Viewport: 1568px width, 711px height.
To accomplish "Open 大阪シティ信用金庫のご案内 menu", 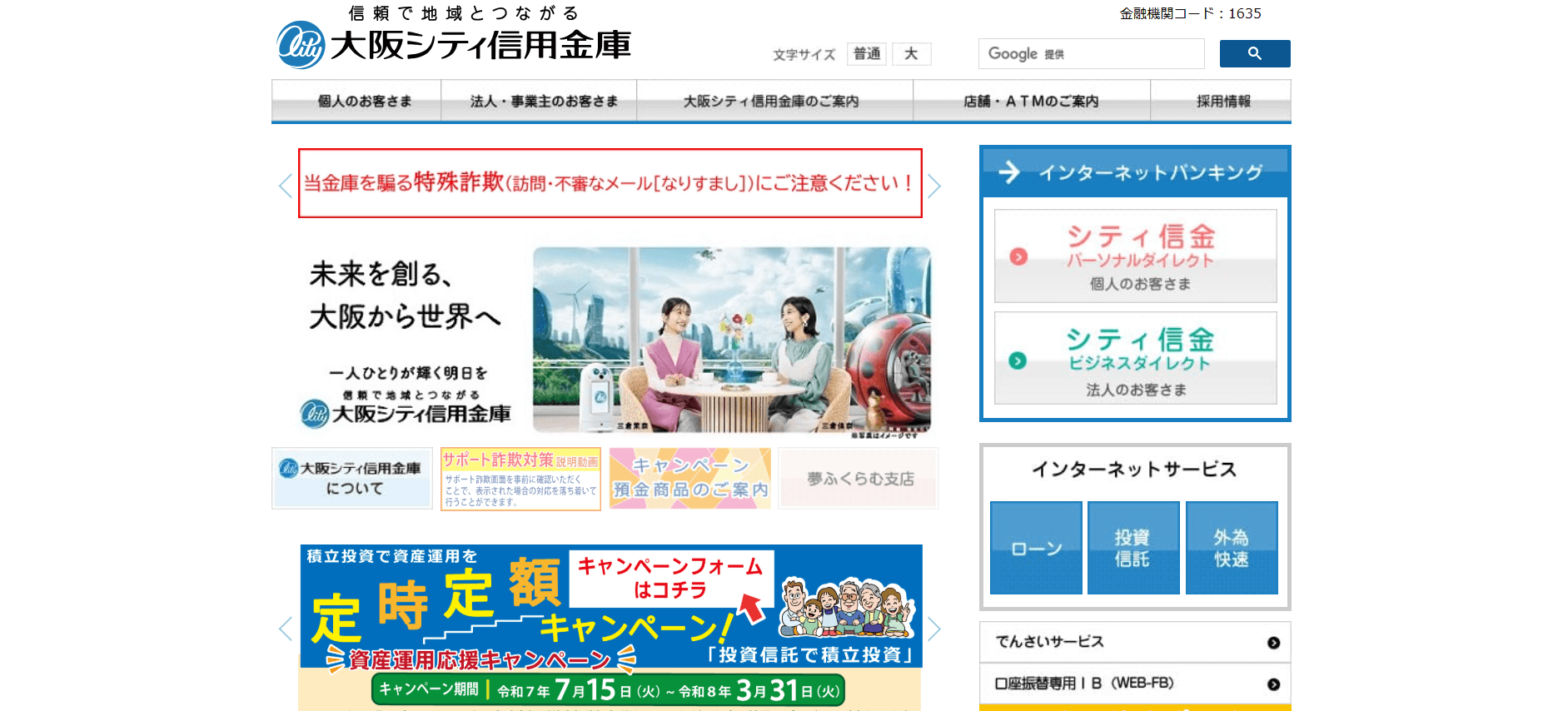I will [774, 101].
